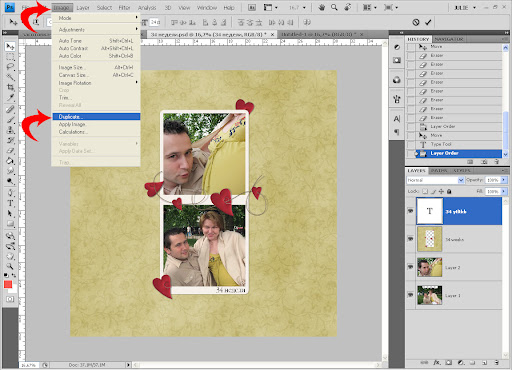Select the History Brush tool
Screen dimensions: 512x370
pos(10,140)
